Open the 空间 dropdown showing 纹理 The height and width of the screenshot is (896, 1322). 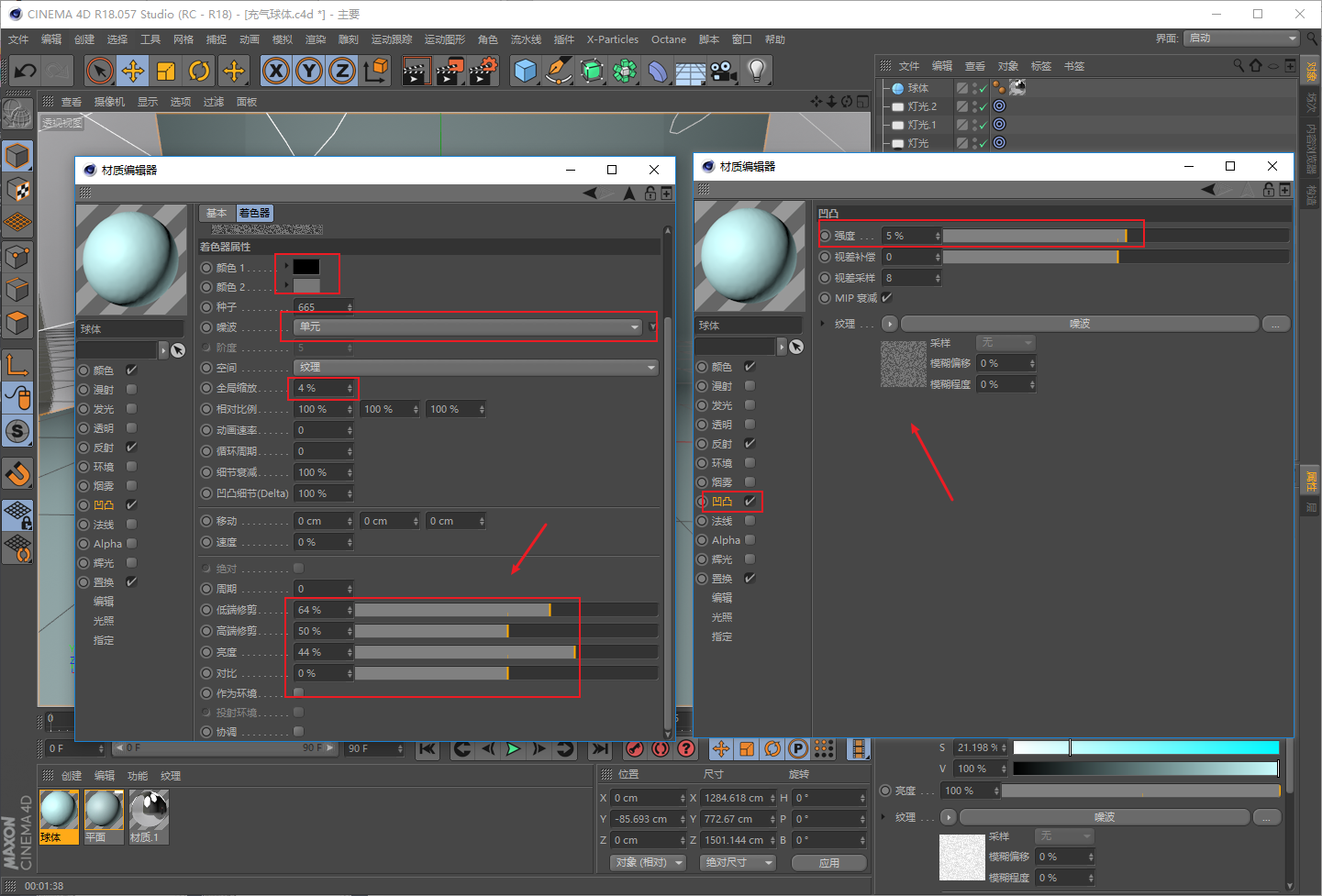(476, 368)
